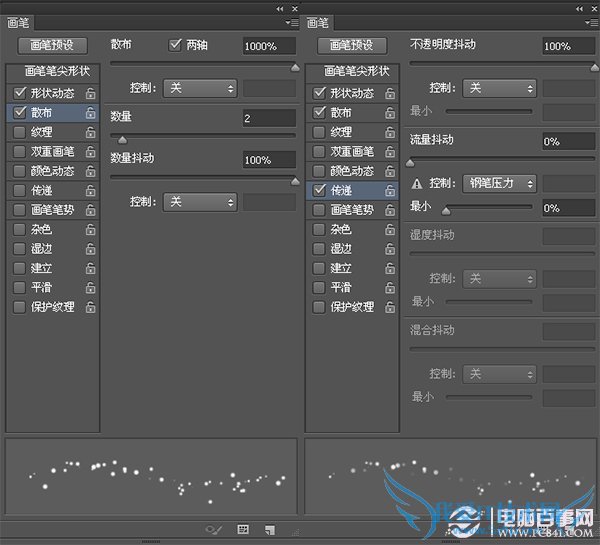Open the 钢笔压力 control dropdown
The image size is (600, 545).
[x=499, y=184]
